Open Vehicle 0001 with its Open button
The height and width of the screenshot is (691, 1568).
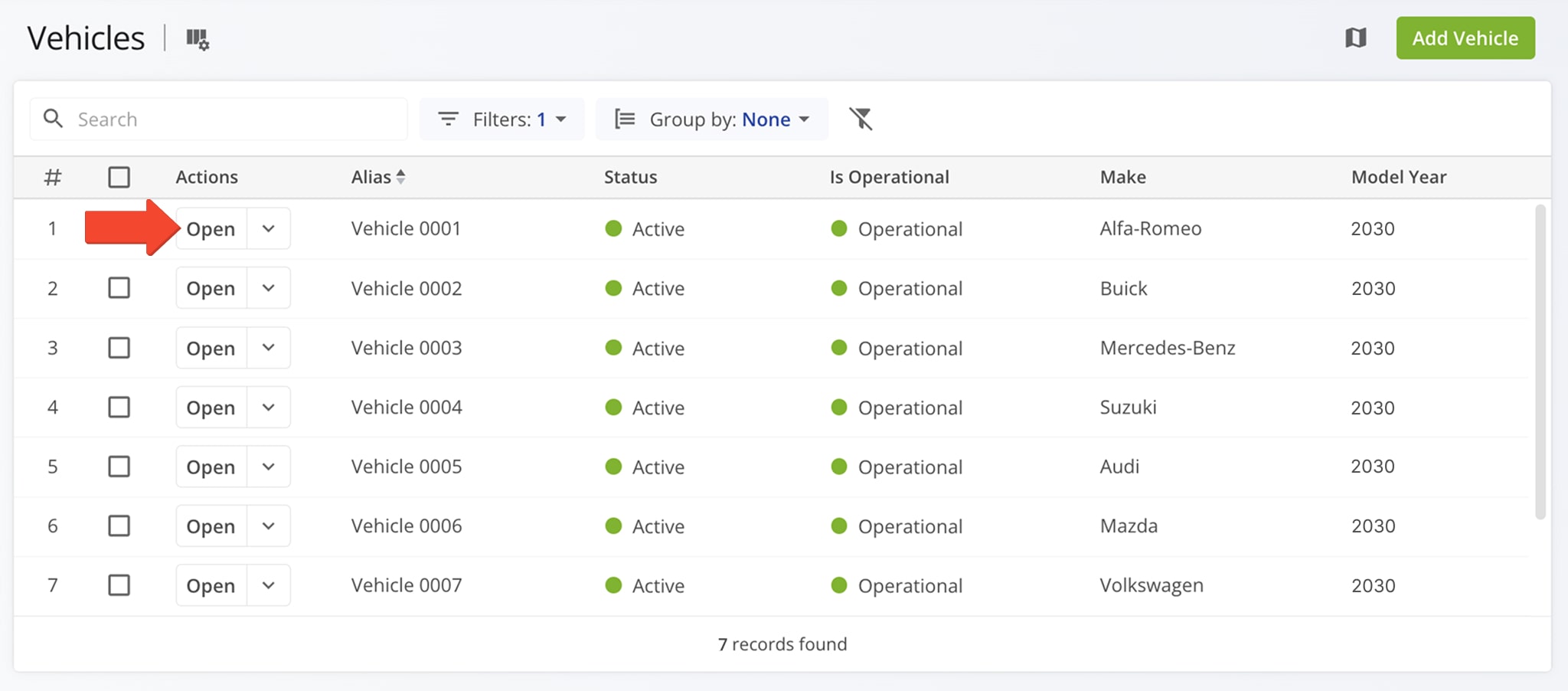pyautogui.click(x=211, y=228)
